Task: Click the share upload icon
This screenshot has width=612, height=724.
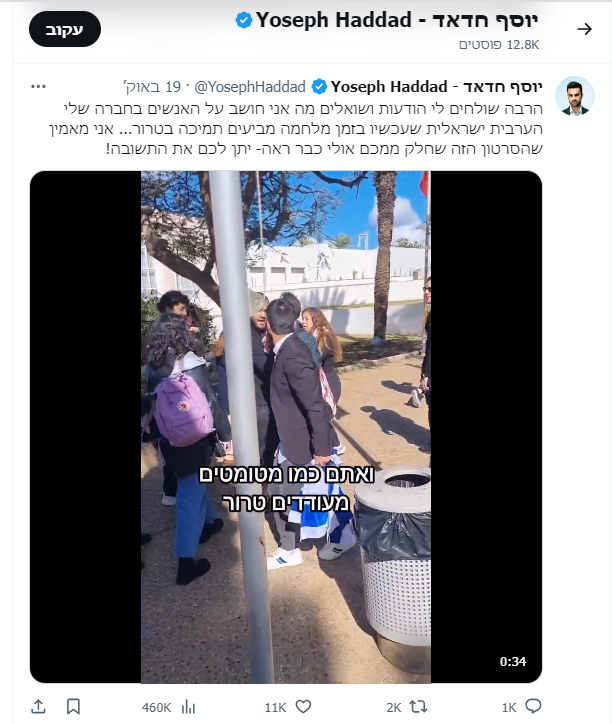Action: click(x=38, y=706)
